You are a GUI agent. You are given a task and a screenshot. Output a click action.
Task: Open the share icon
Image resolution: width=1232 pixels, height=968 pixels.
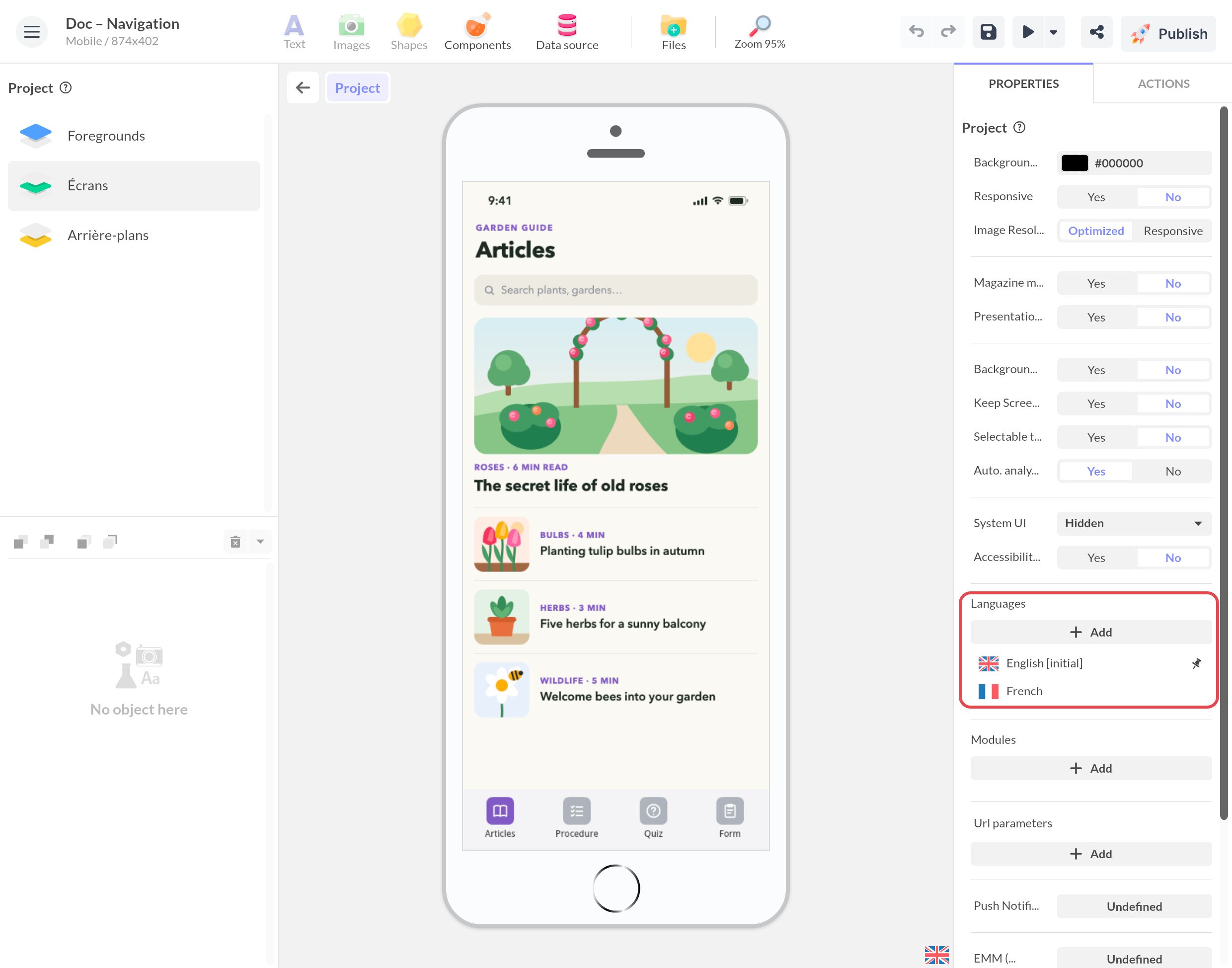click(1096, 32)
